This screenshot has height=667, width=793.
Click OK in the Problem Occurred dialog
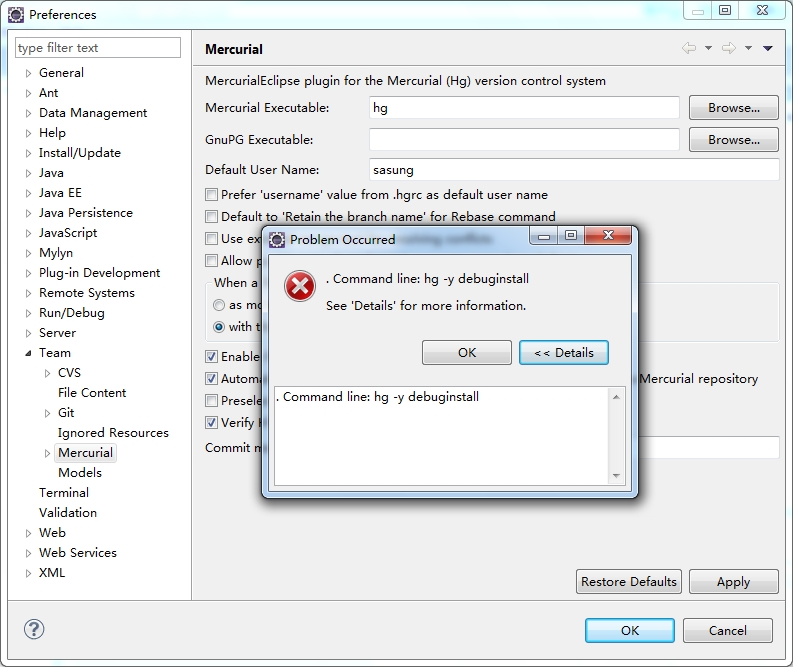467,352
